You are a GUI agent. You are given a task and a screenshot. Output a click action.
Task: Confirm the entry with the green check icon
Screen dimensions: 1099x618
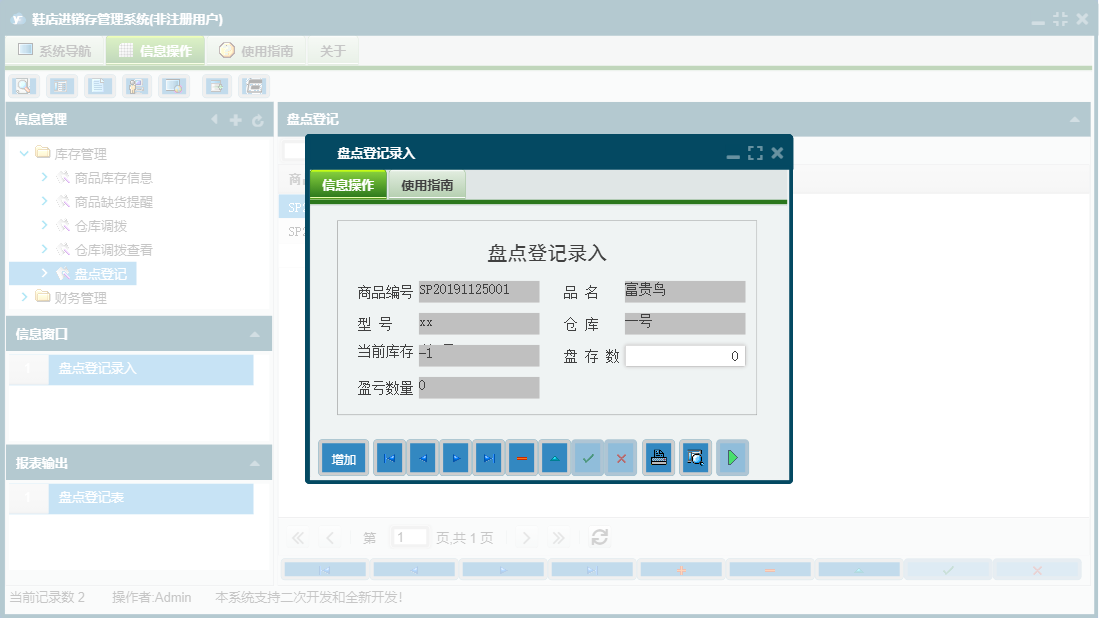pos(588,457)
